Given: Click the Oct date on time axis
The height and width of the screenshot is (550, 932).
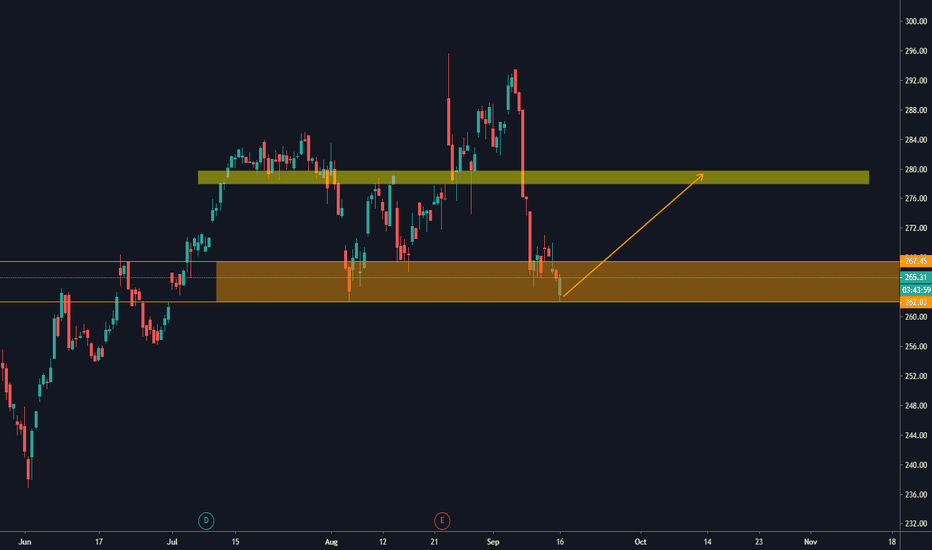Looking at the screenshot, I should tap(640, 542).
